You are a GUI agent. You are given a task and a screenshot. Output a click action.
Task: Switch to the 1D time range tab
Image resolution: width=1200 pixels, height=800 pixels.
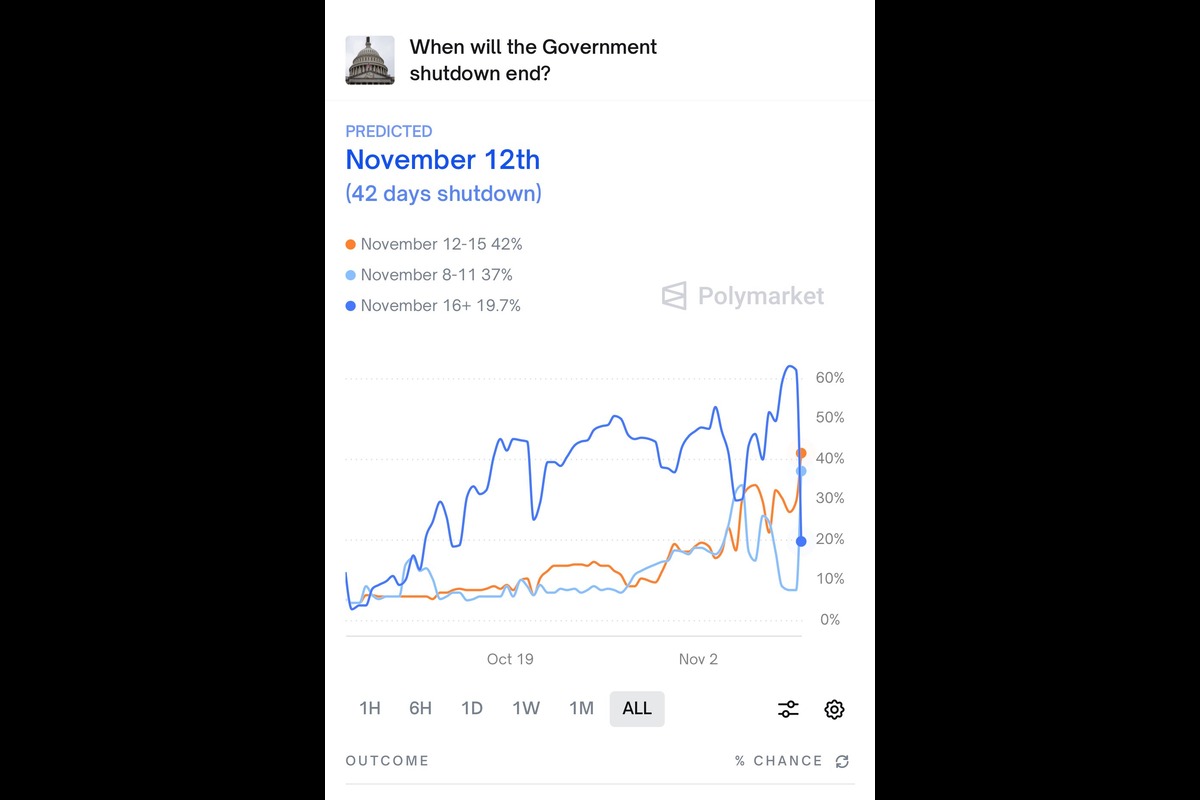point(471,708)
